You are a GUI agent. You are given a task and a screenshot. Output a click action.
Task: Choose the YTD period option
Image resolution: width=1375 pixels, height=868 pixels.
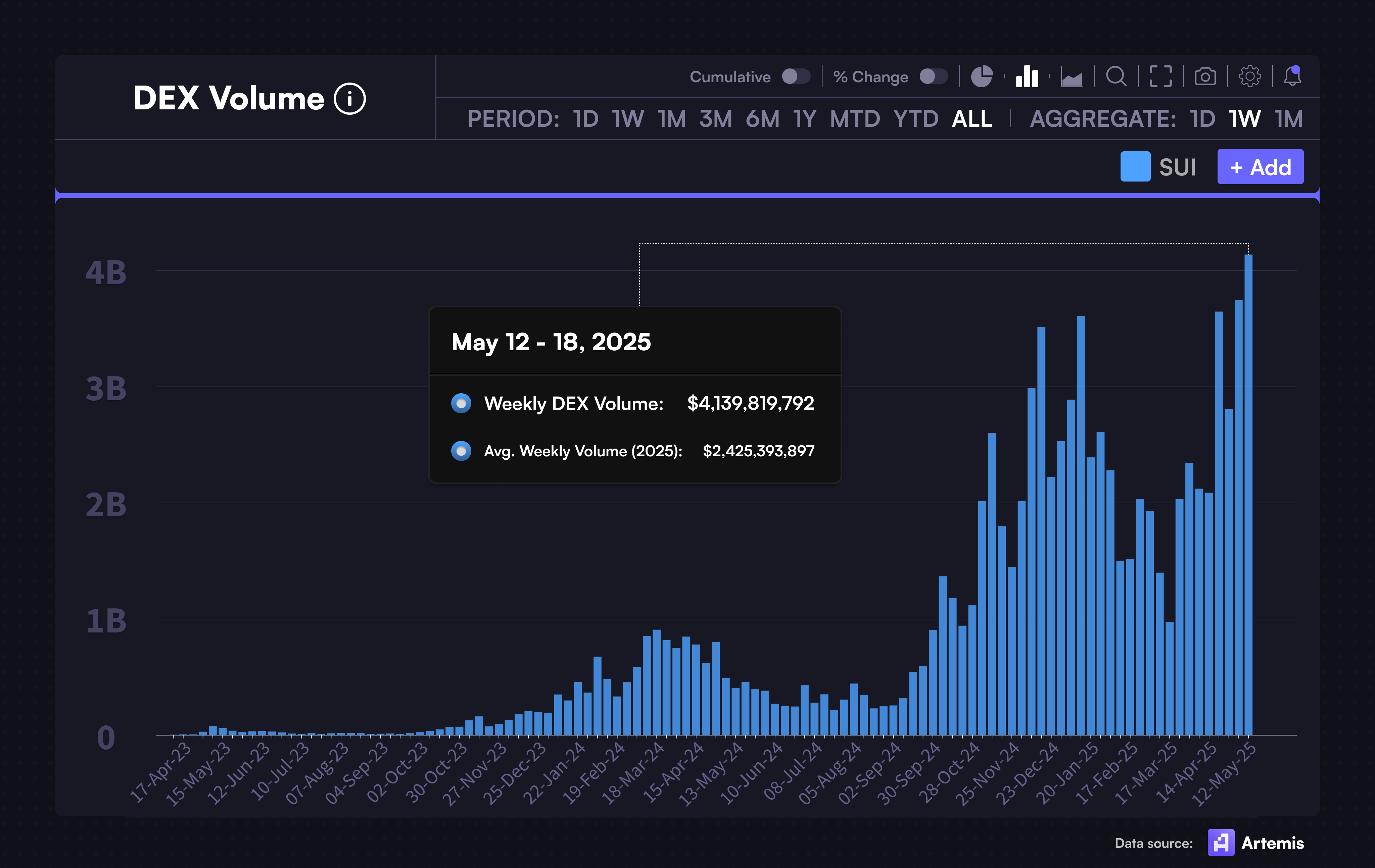click(x=915, y=119)
